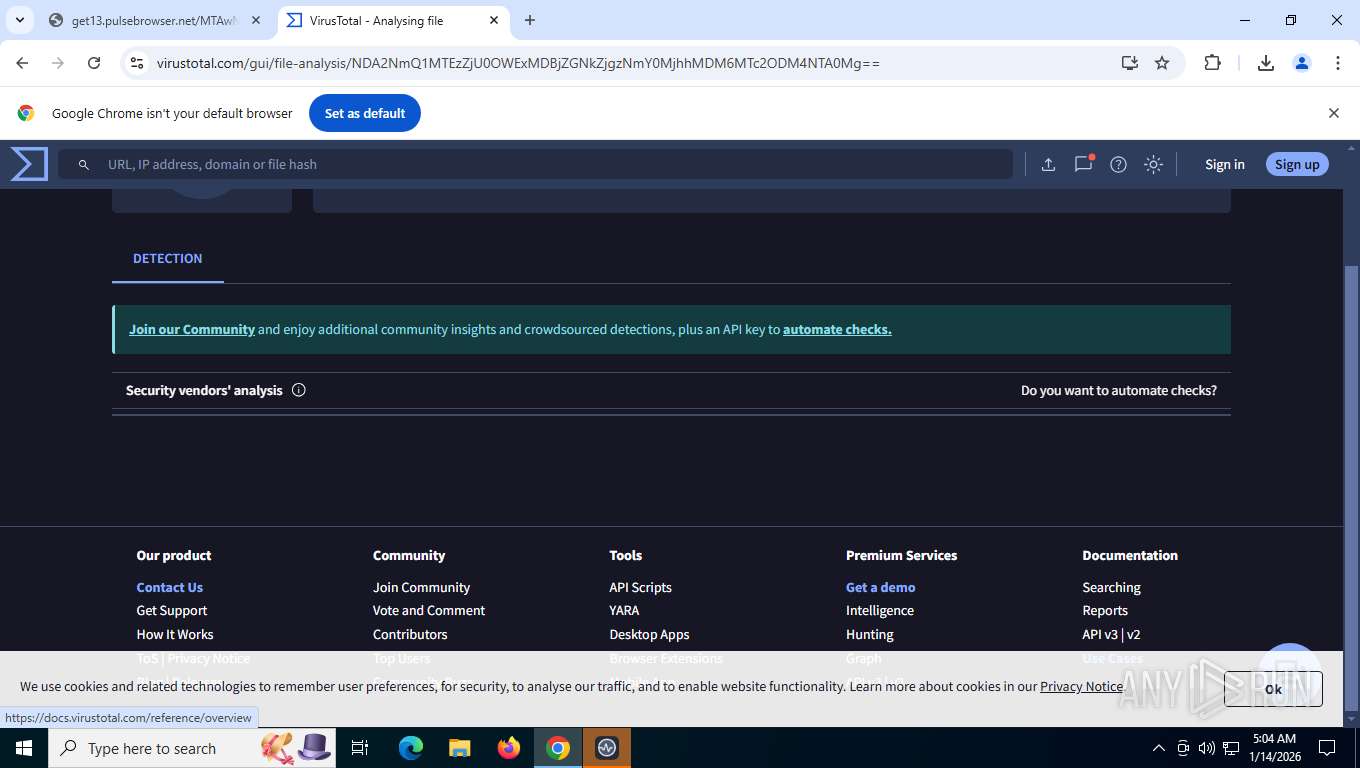1360x768 pixels.
Task: Click Set as default button
Action: [365, 113]
